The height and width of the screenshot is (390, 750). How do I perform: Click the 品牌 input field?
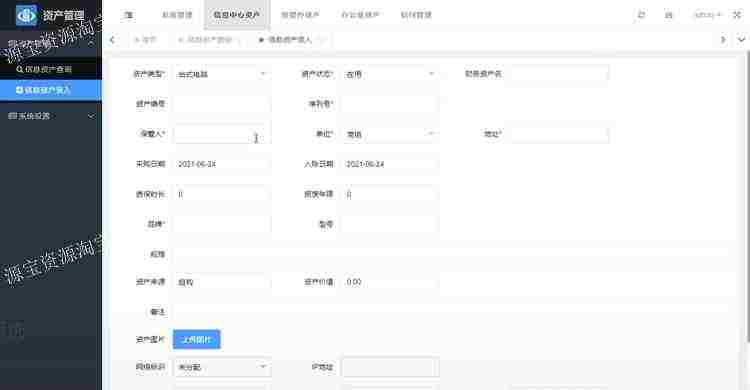(x=221, y=224)
